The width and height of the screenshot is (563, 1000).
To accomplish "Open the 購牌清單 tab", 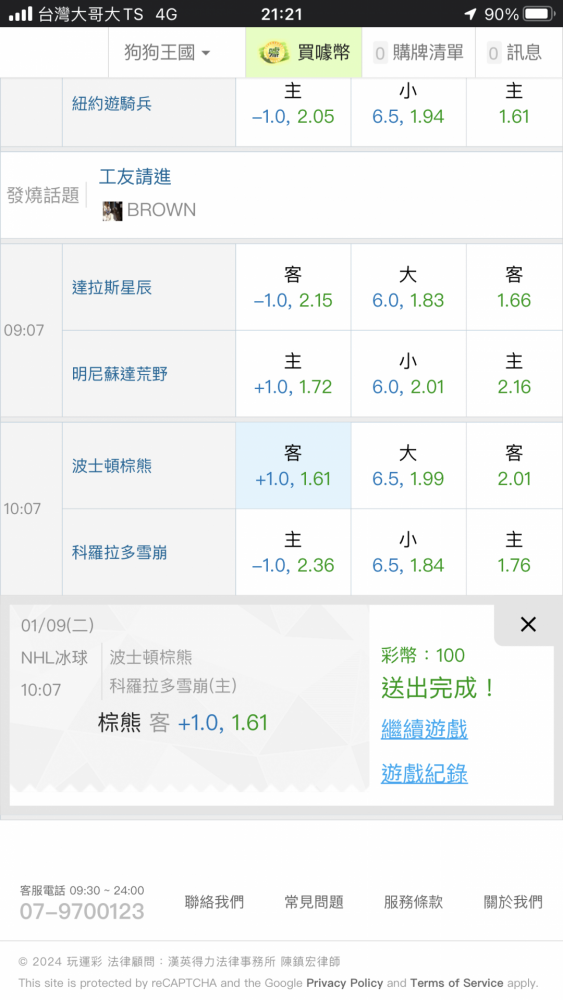I will point(418,53).
